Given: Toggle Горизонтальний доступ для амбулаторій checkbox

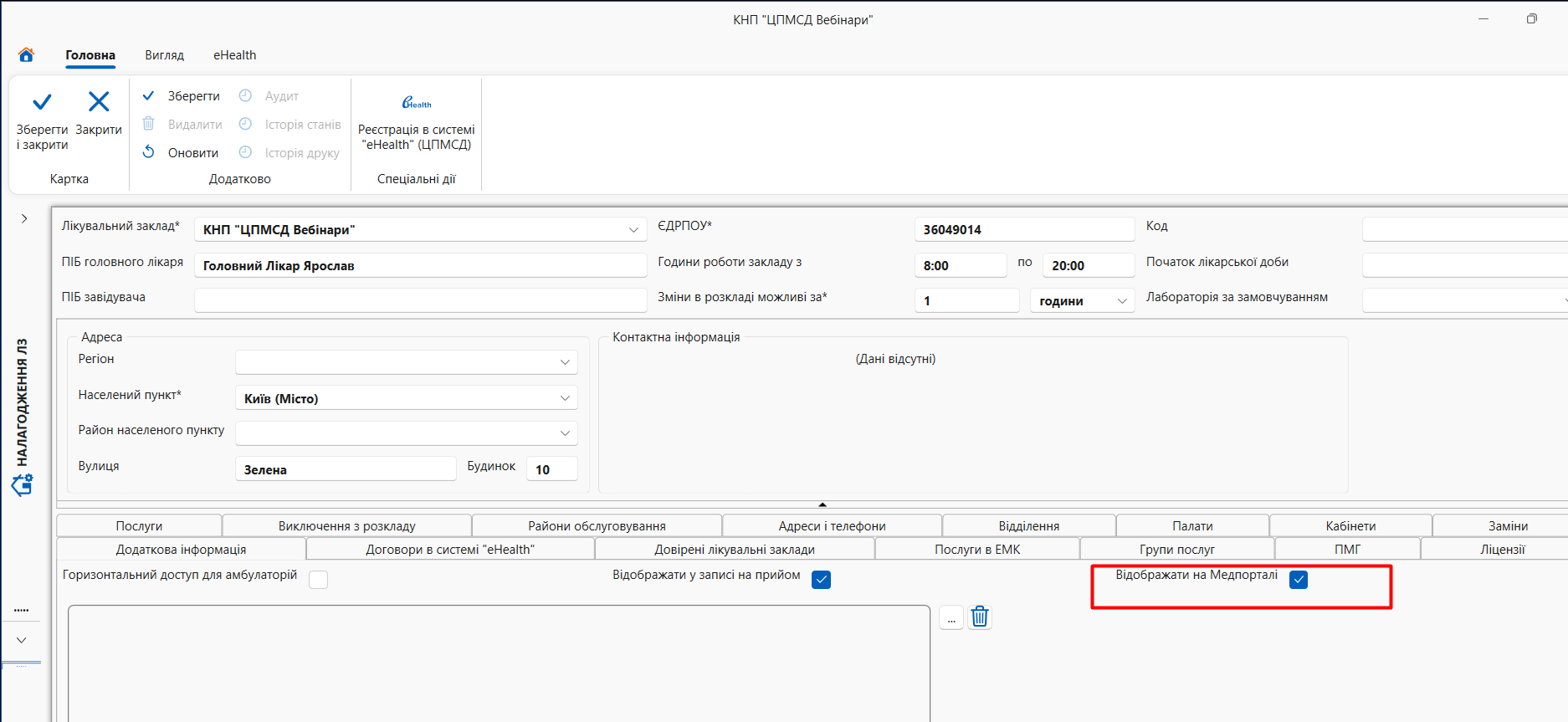Looking at the screenshot, I should 319,579.
